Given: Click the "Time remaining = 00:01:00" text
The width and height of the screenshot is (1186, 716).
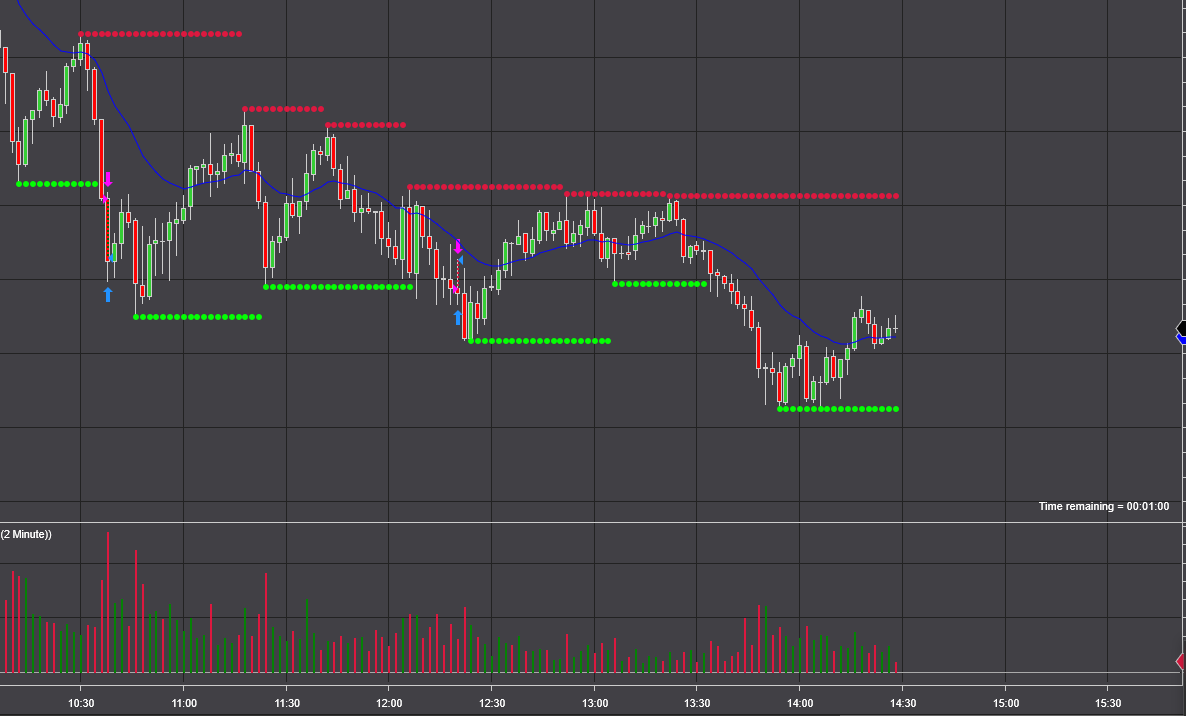Looking at the screenshot, I should click(1103, 507).
